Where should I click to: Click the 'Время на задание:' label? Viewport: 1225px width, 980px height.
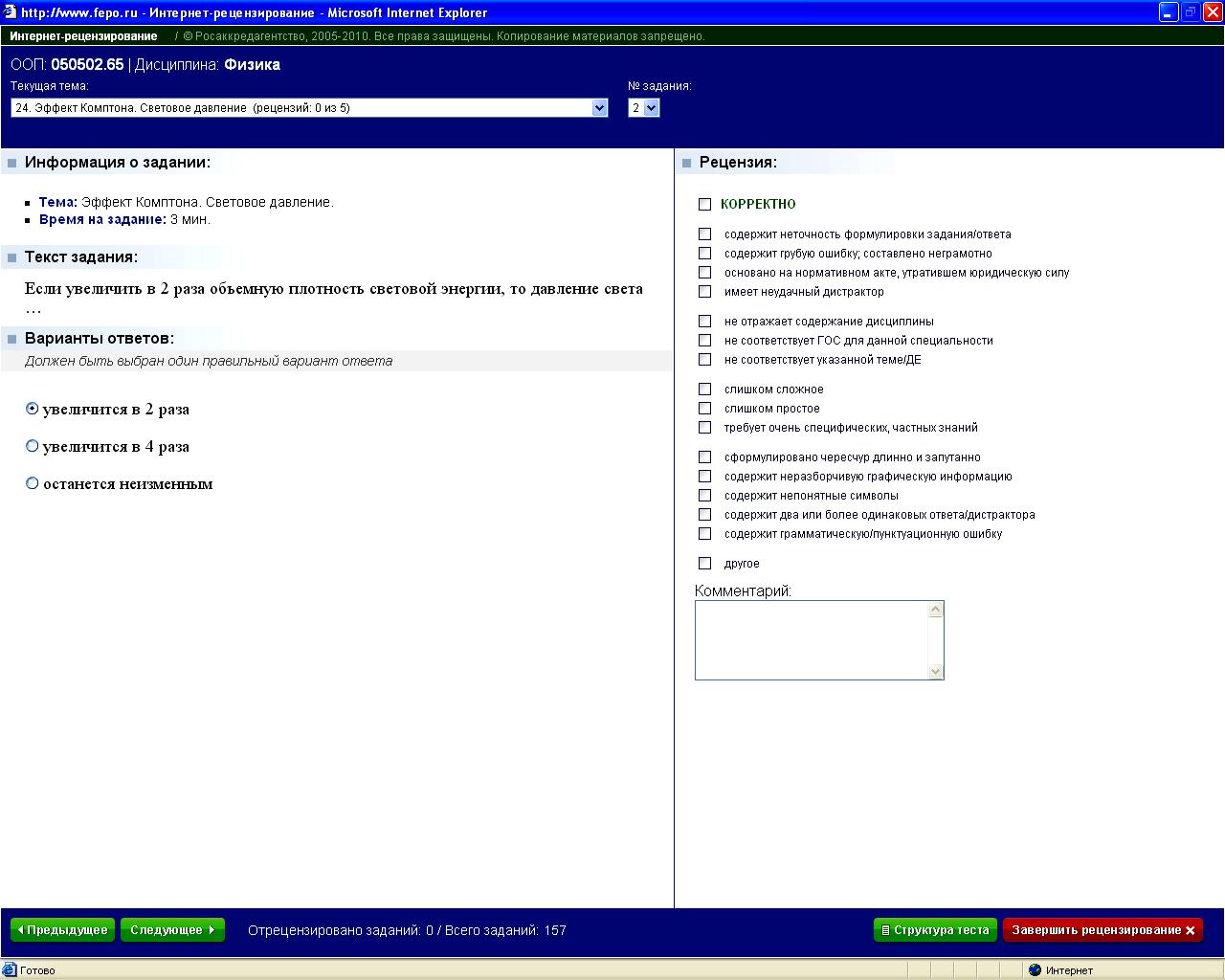[102, 219]
